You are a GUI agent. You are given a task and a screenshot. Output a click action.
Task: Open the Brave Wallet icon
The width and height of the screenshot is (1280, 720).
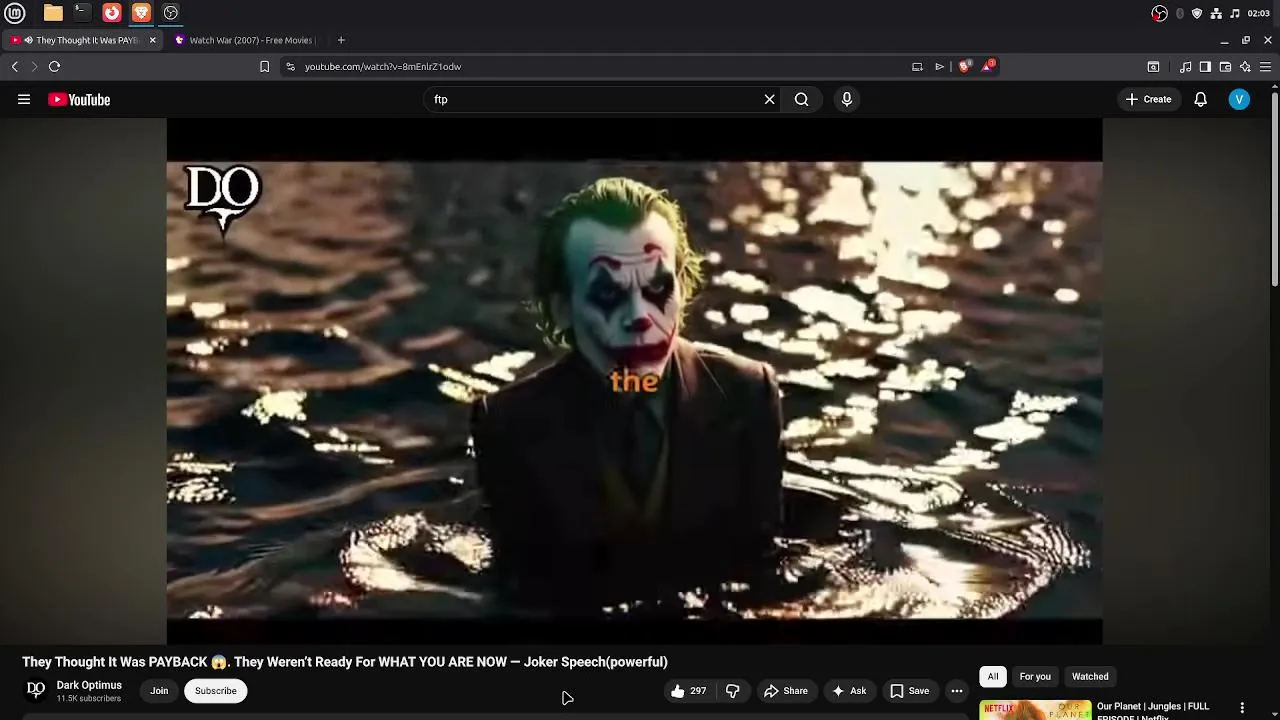pyautogui.click(x=1225, y=67)
